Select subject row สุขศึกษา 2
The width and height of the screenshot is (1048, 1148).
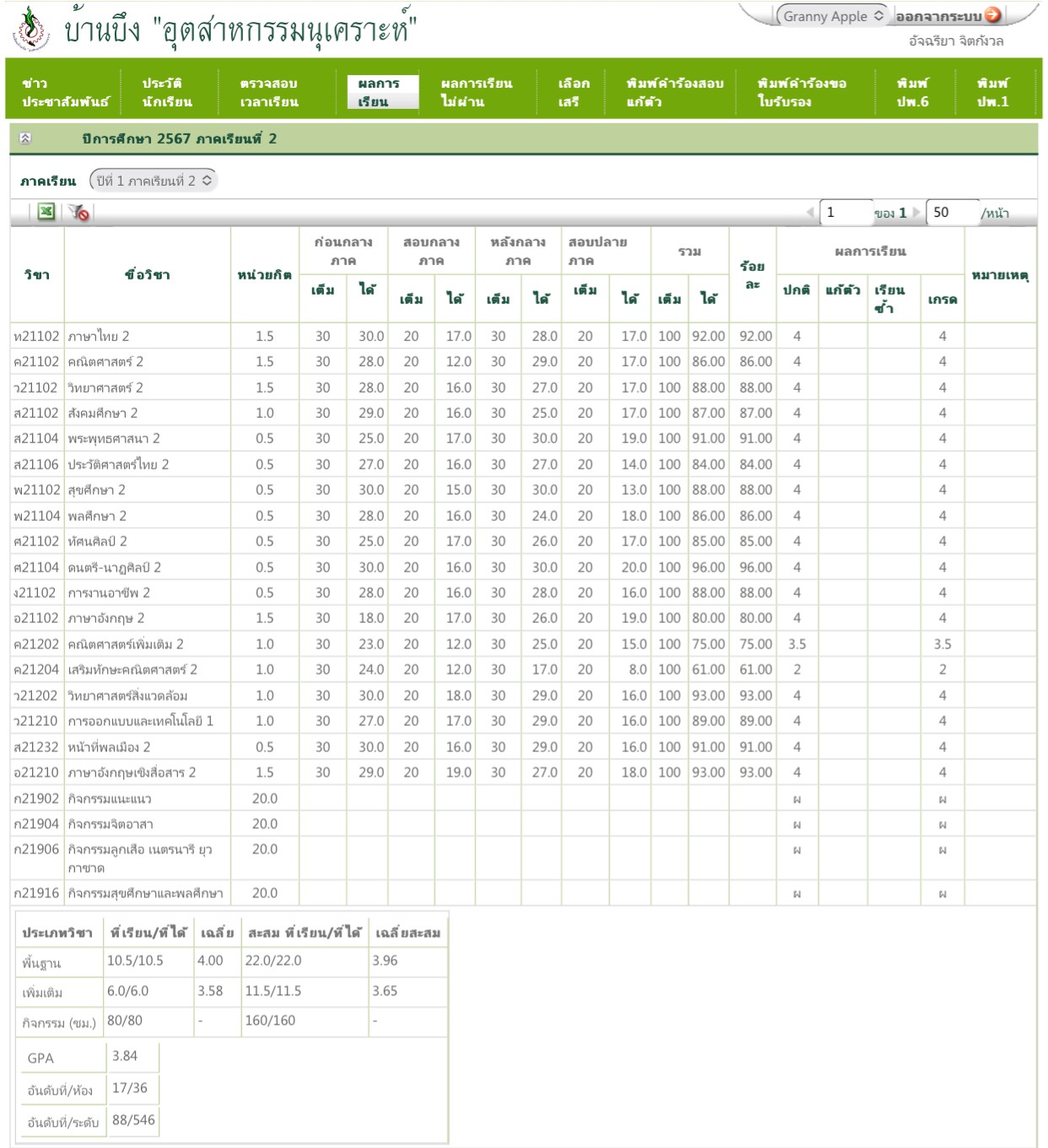[x=523, y=490]
